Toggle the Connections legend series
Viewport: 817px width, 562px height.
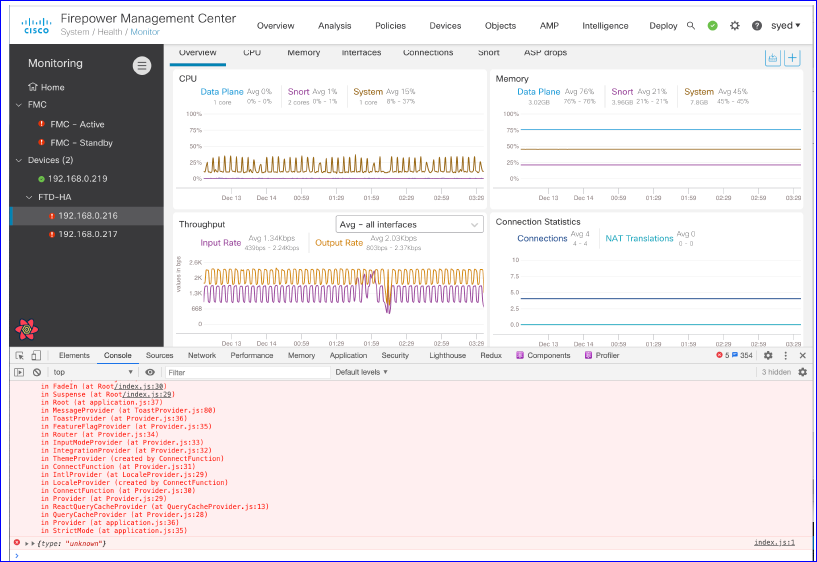pyautogui.click(x=542, y=239)
